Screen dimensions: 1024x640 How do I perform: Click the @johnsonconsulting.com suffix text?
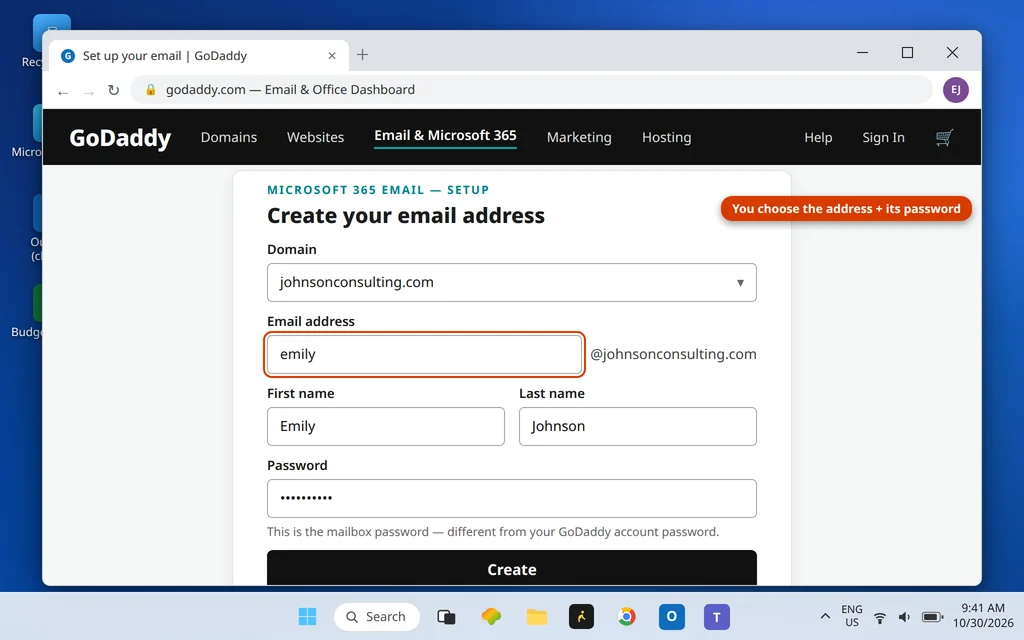click(x=673, y=354)
